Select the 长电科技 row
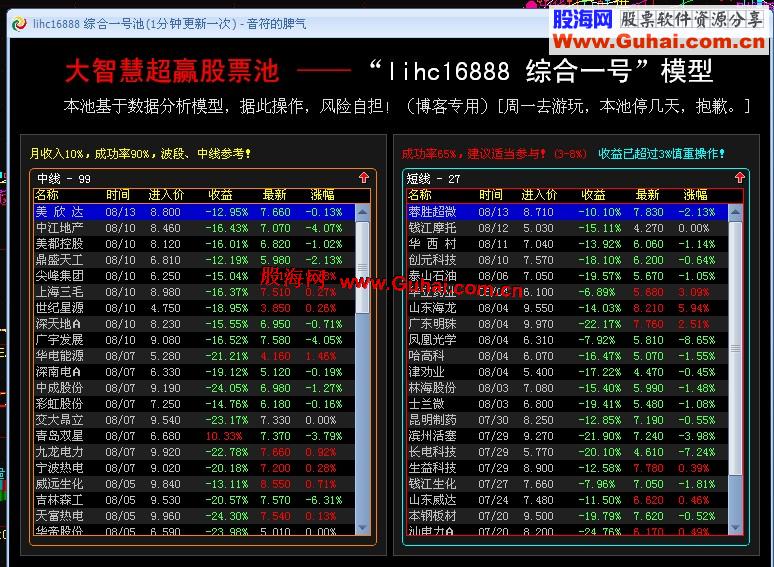This screenshot has height=567, width=774. click(x=568, y=452)
